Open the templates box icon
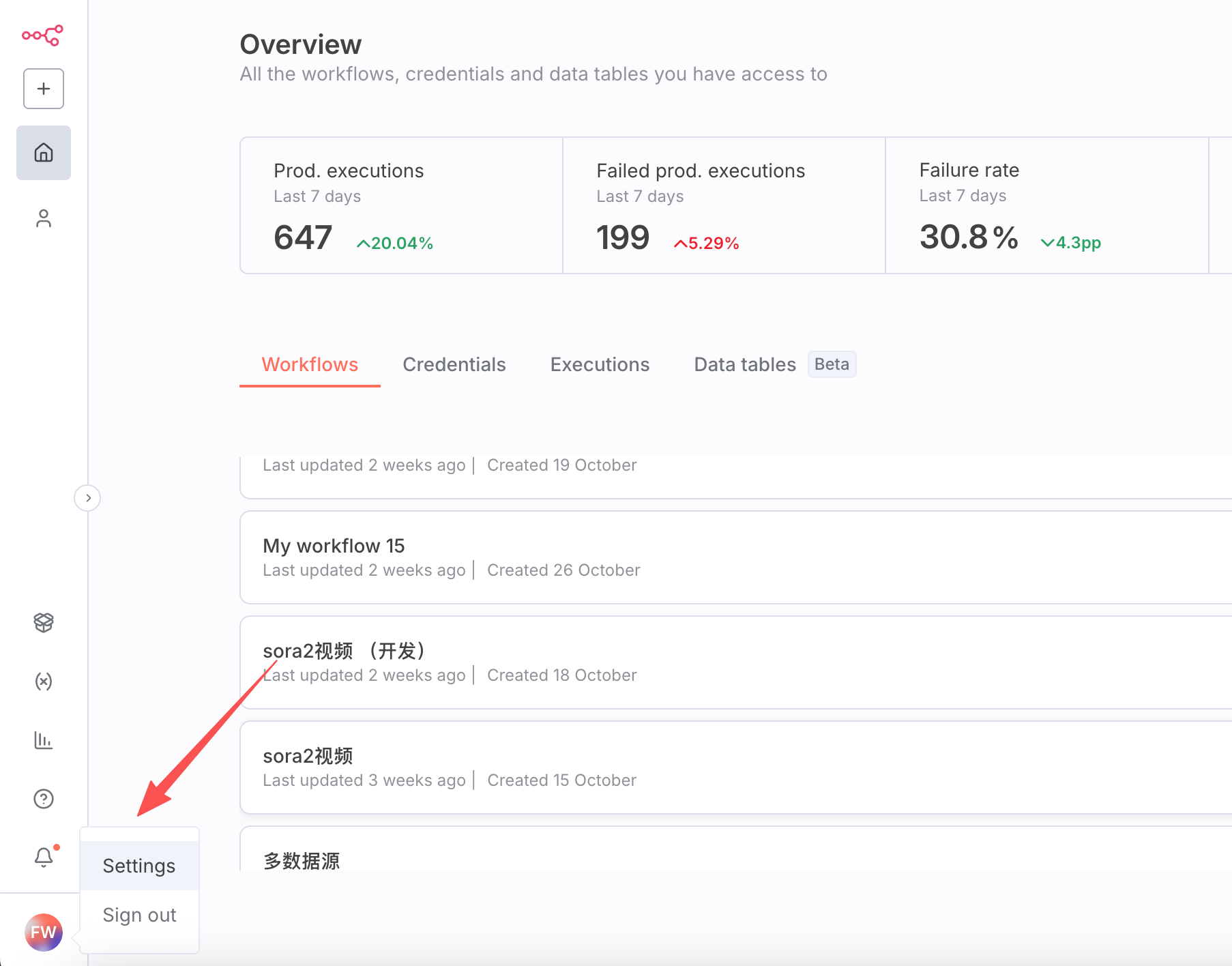 [44, 622]
